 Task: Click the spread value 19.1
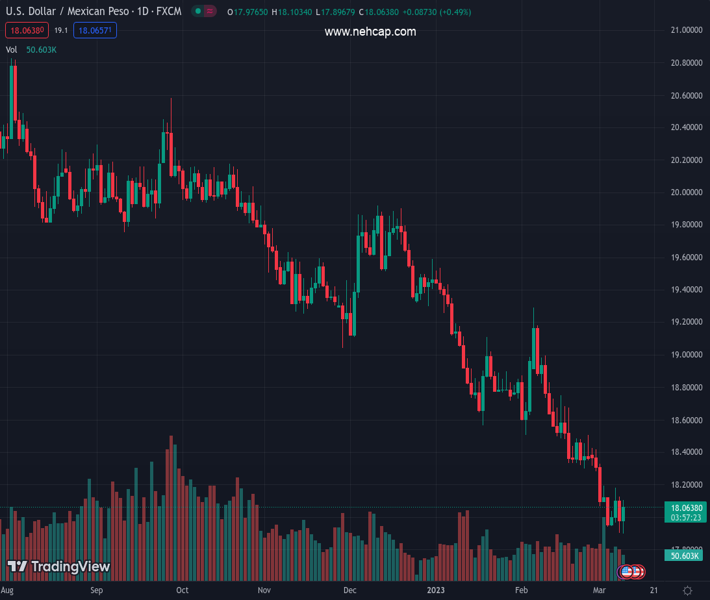(x=61, y=30)
